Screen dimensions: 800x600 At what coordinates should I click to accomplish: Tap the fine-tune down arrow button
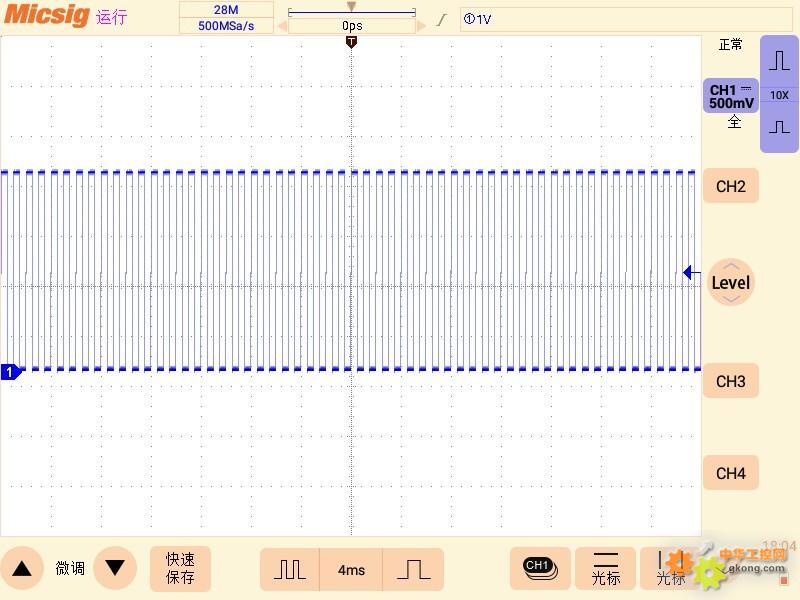[115, 568]
